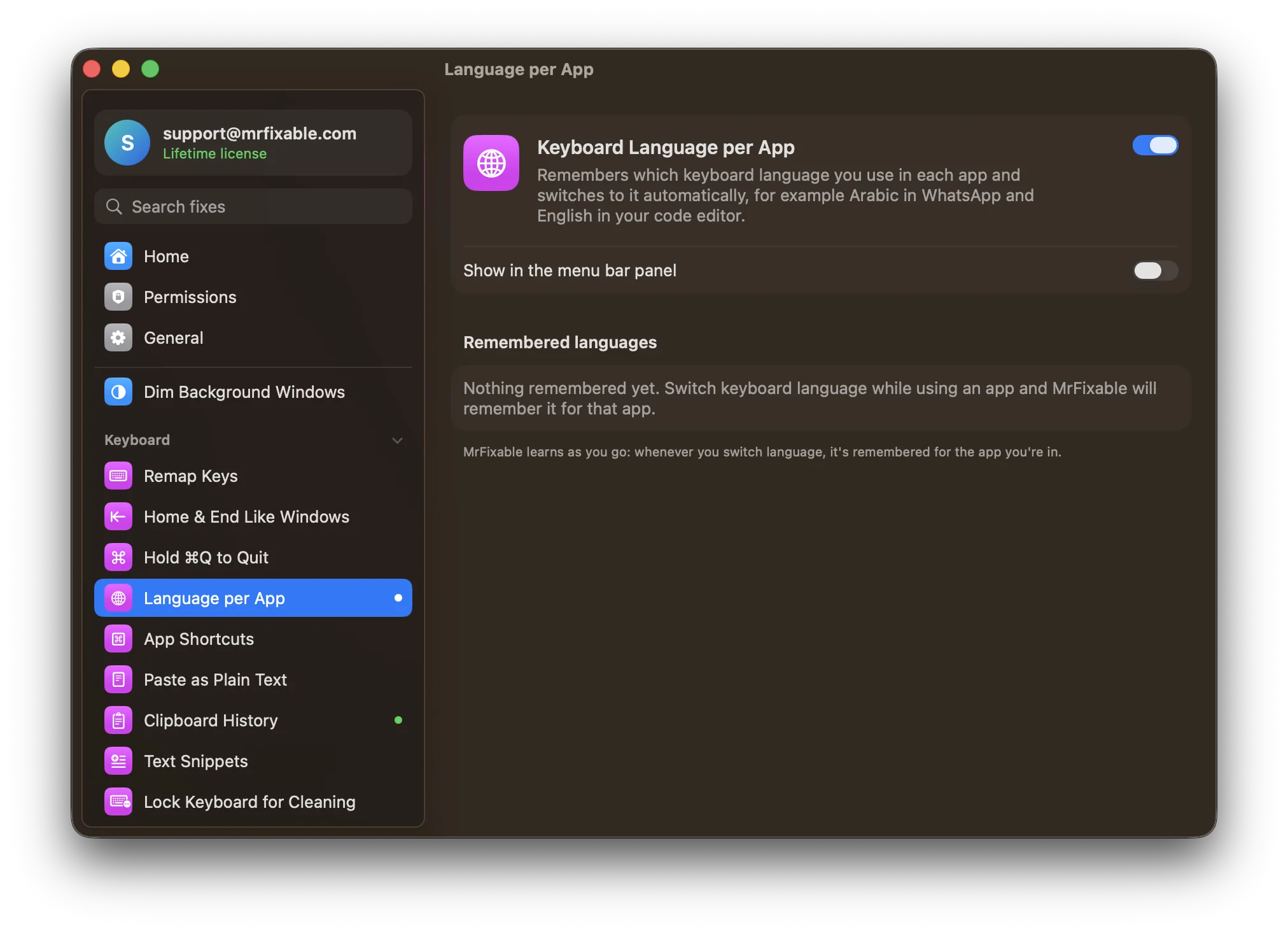The image size is (1288, 932).
Task: Click the account avatar with letter S
Action: click(127, 143)
